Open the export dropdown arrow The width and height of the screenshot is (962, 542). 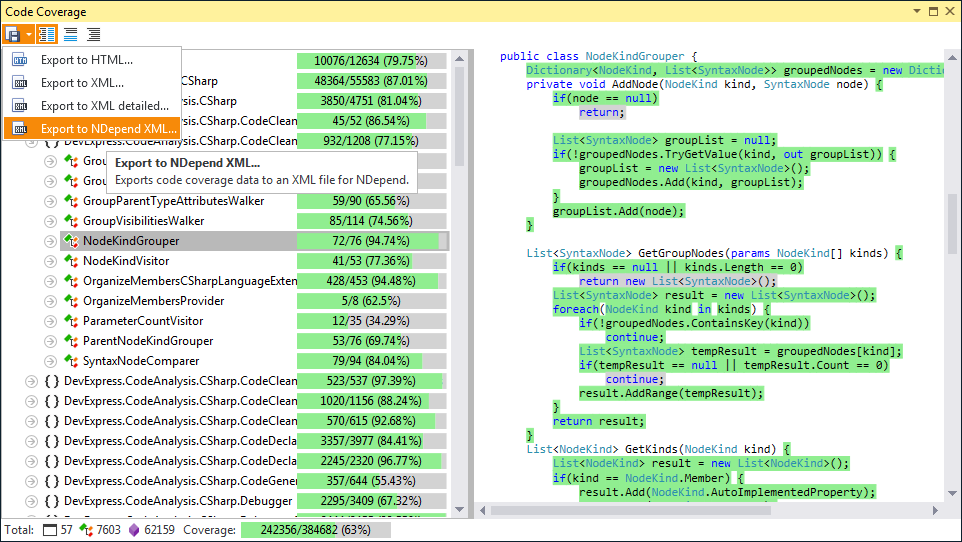28,34
